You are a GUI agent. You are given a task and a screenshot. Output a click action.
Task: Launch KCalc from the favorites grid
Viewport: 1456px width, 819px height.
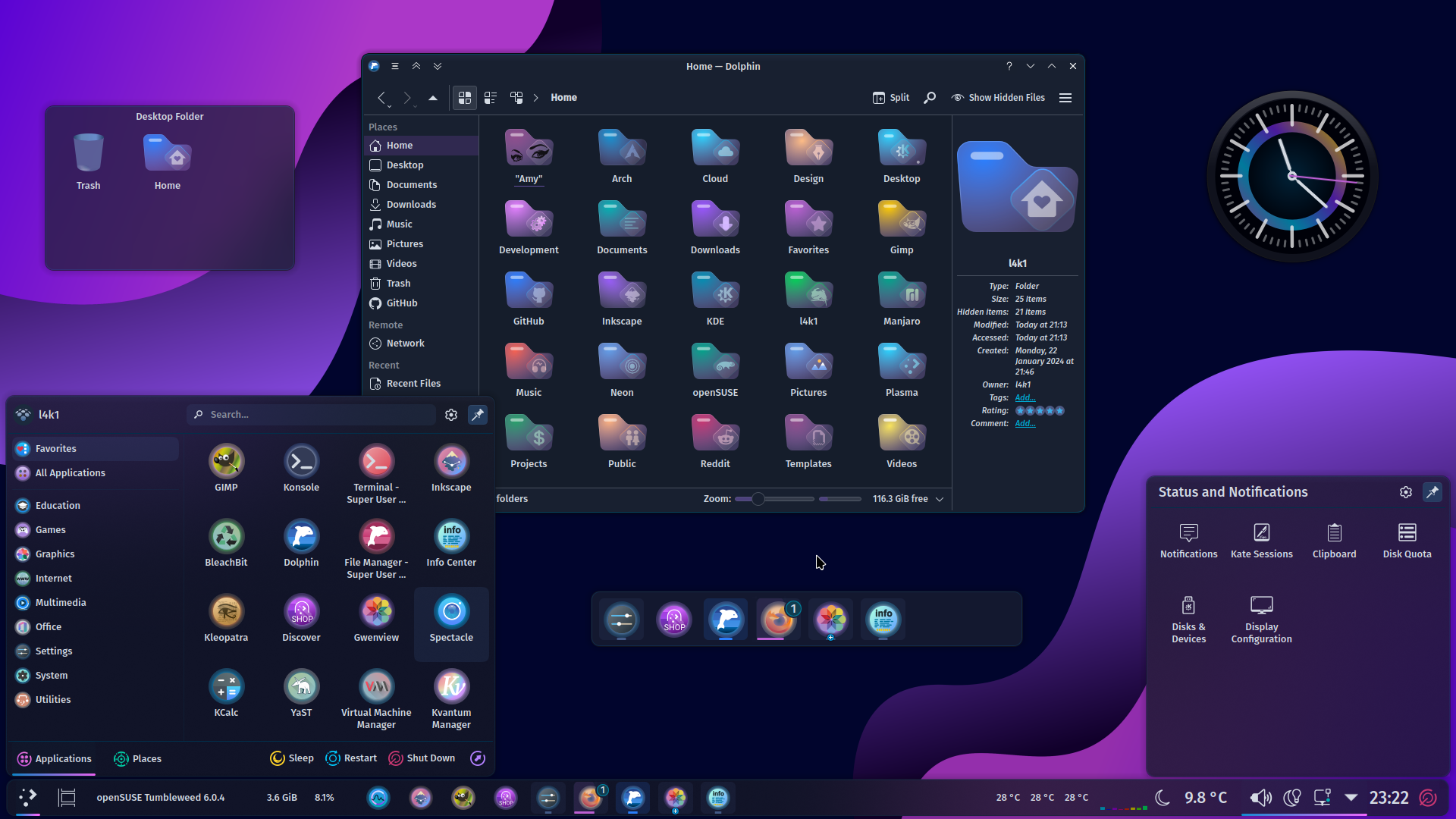(226, 693)
